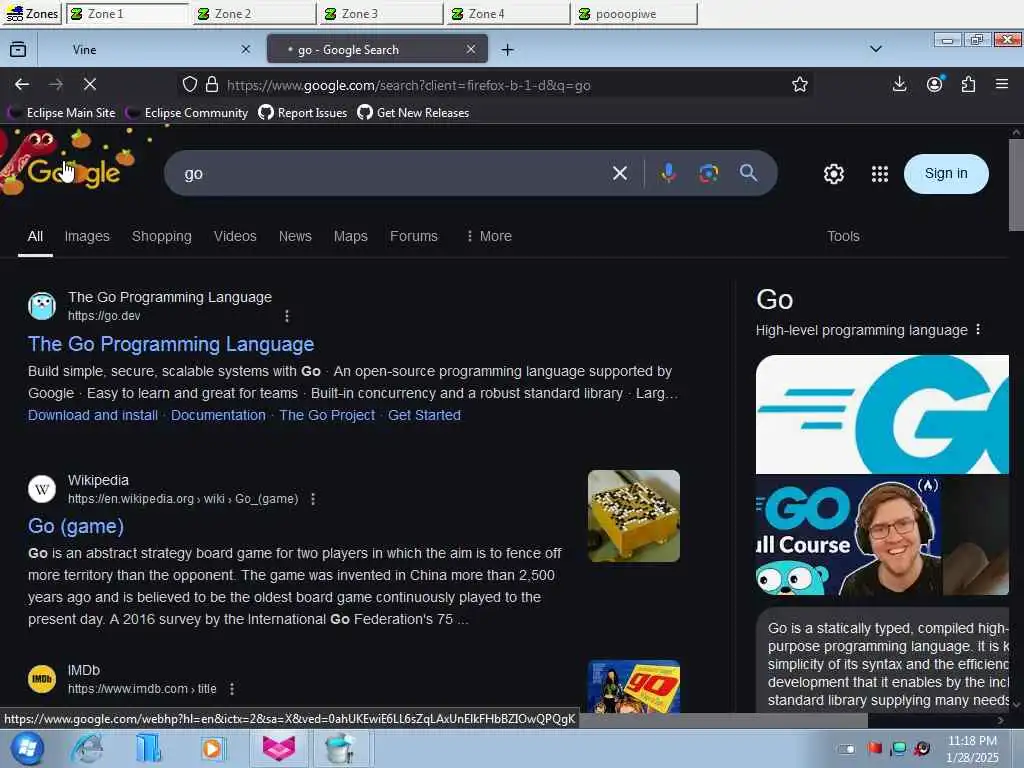Launch Internet Explorer from the taskbar

click(87, 748)
